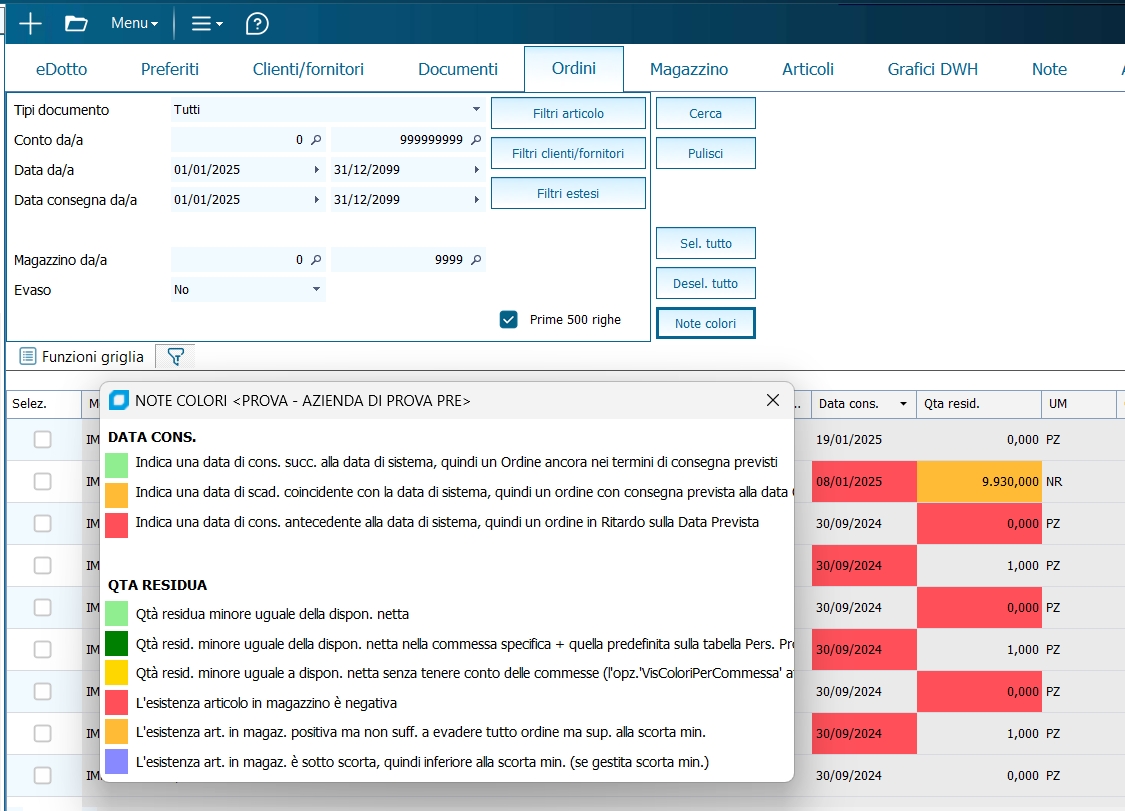The height and width of the screenshot is (811, 1125).
Task: Select the Ordini tab
Action: click(574, 69)
